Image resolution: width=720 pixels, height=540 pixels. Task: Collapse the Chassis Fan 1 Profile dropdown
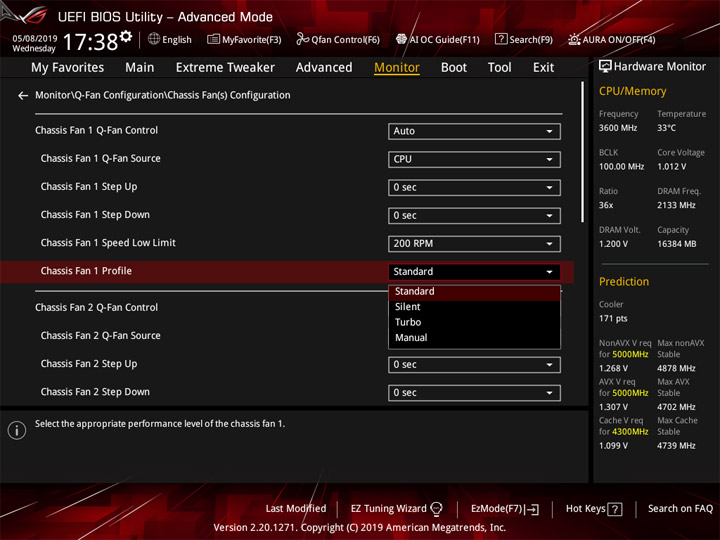(x=474, y=272)
